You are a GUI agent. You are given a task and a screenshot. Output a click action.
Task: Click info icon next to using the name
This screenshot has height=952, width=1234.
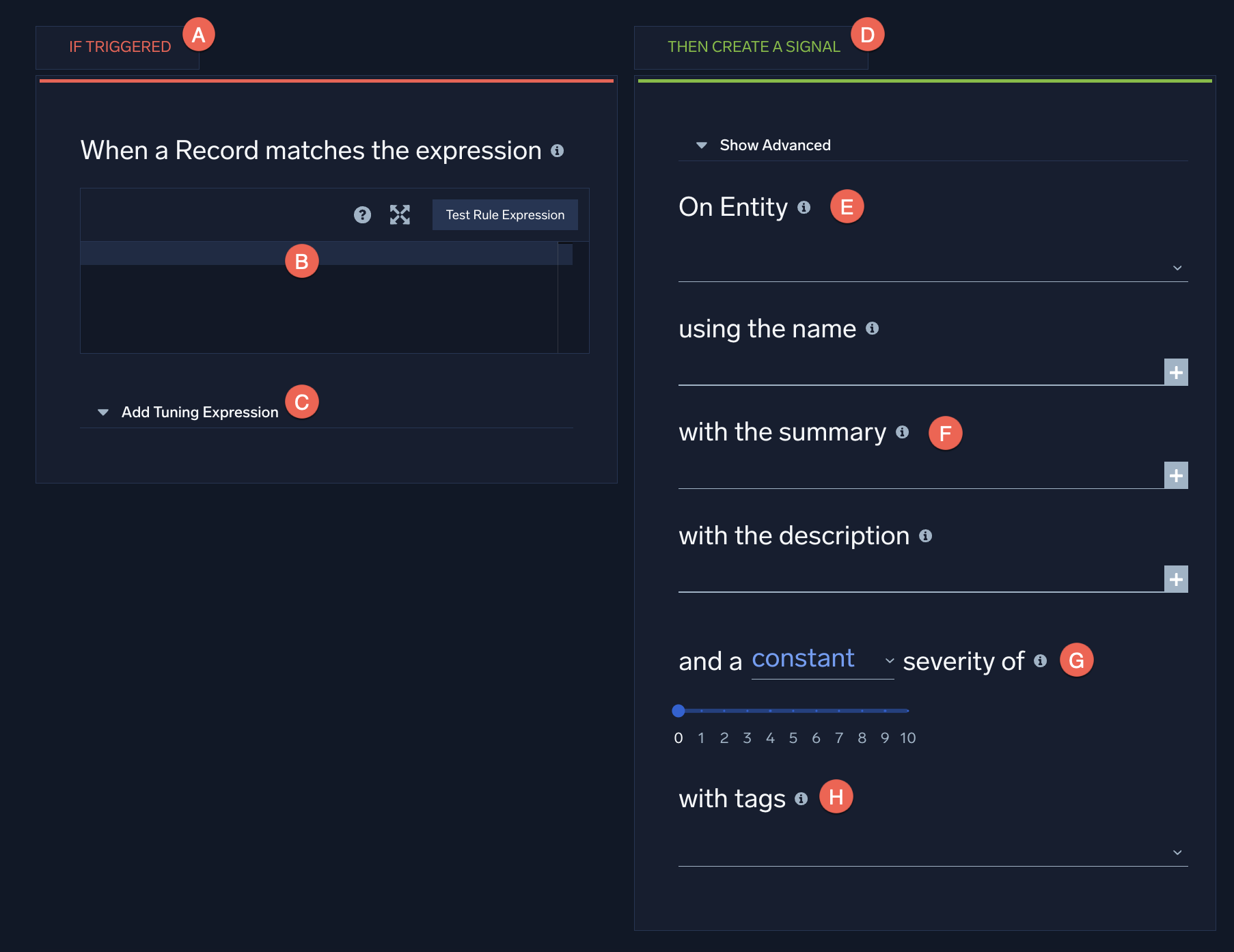[x=872, y=328]
